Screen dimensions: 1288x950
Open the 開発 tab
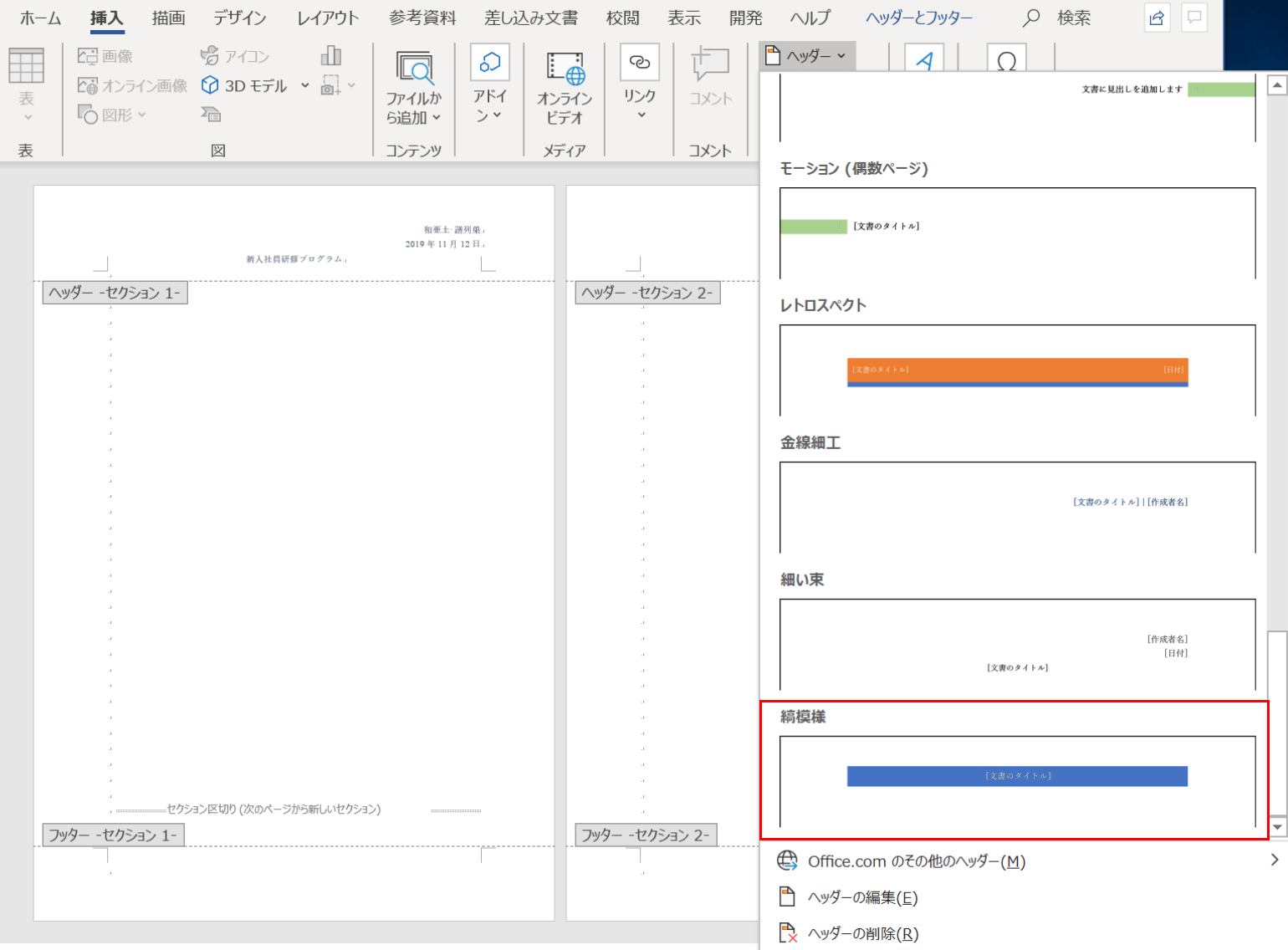point(745,18)
